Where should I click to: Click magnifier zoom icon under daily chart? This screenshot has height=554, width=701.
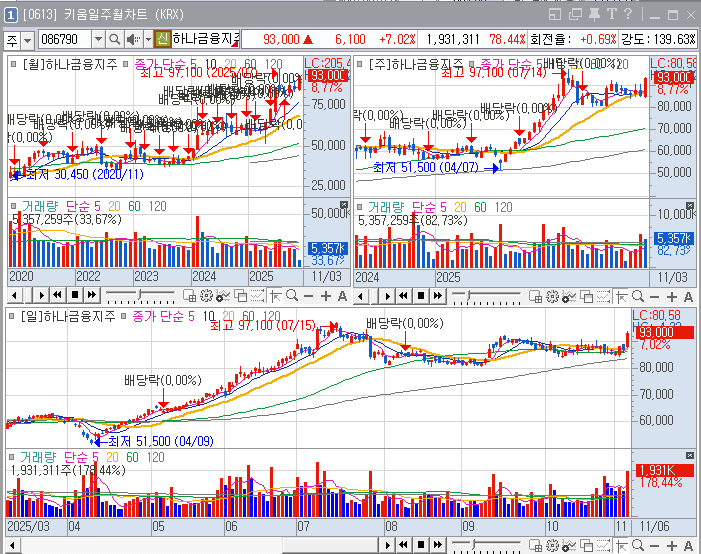tap(638, 545)
